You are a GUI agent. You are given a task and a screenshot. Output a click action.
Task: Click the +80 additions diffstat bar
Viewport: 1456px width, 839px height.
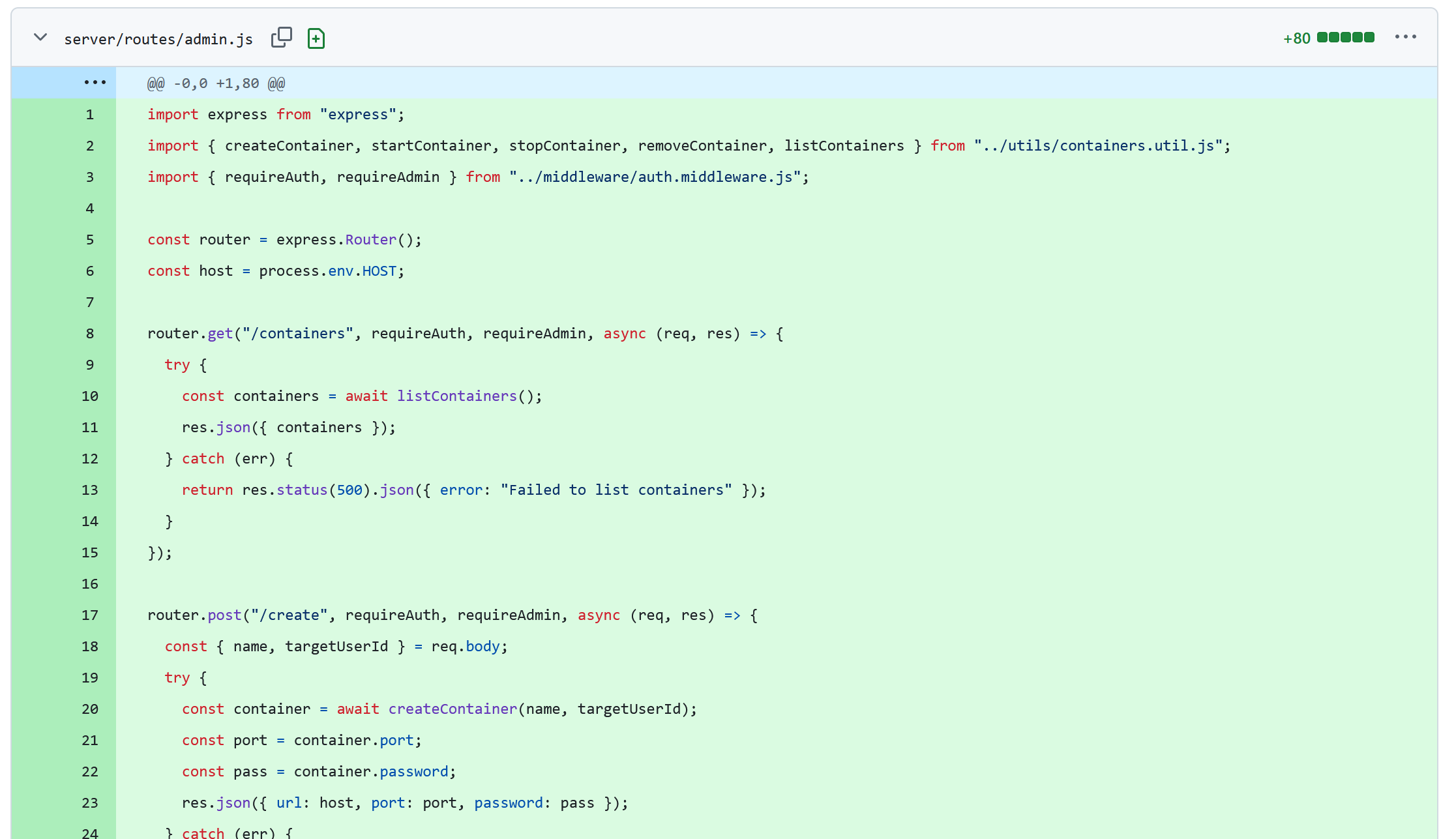[1345, 38]
